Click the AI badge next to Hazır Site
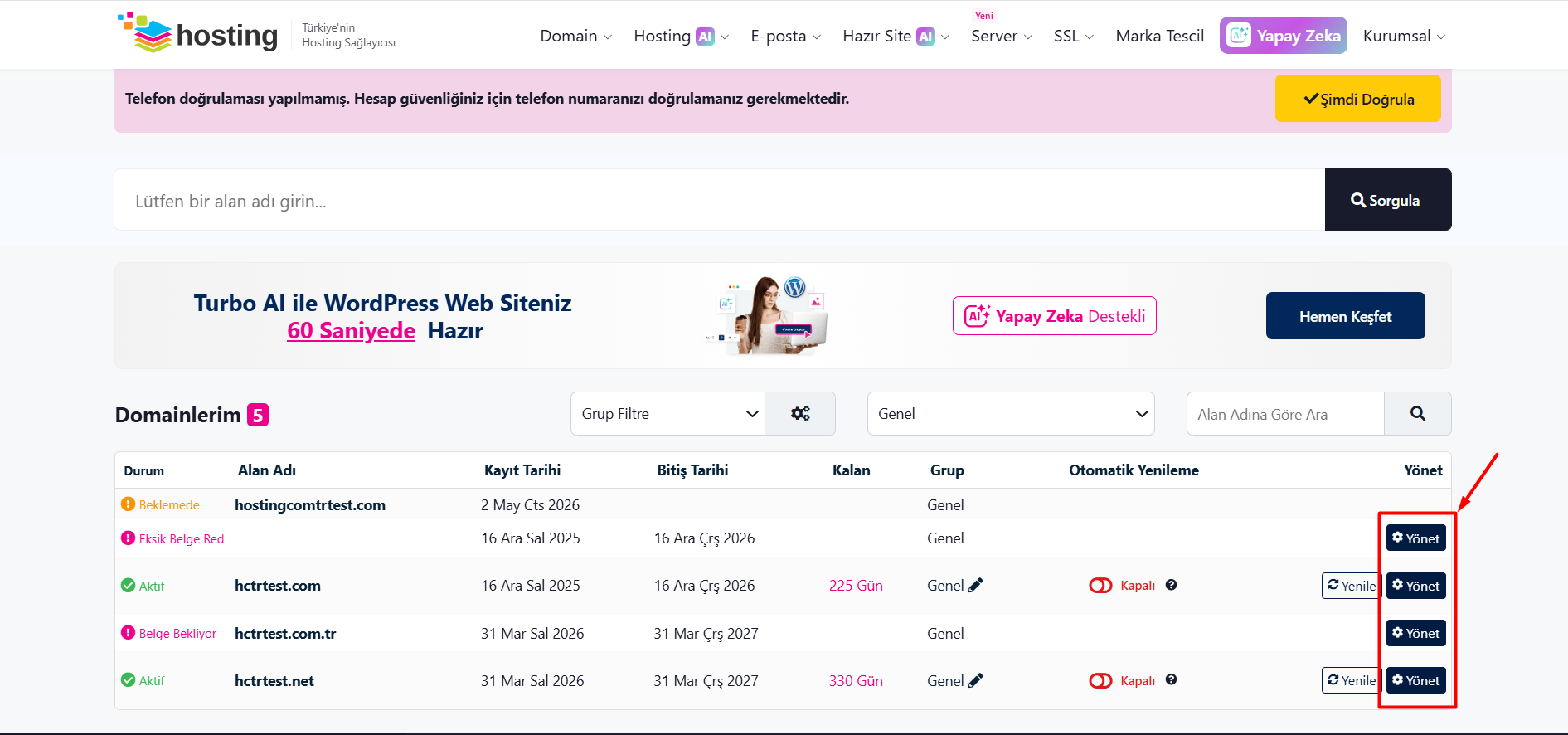The height and width of the screenshot is (735, 1568). click(x=925, y=36)
